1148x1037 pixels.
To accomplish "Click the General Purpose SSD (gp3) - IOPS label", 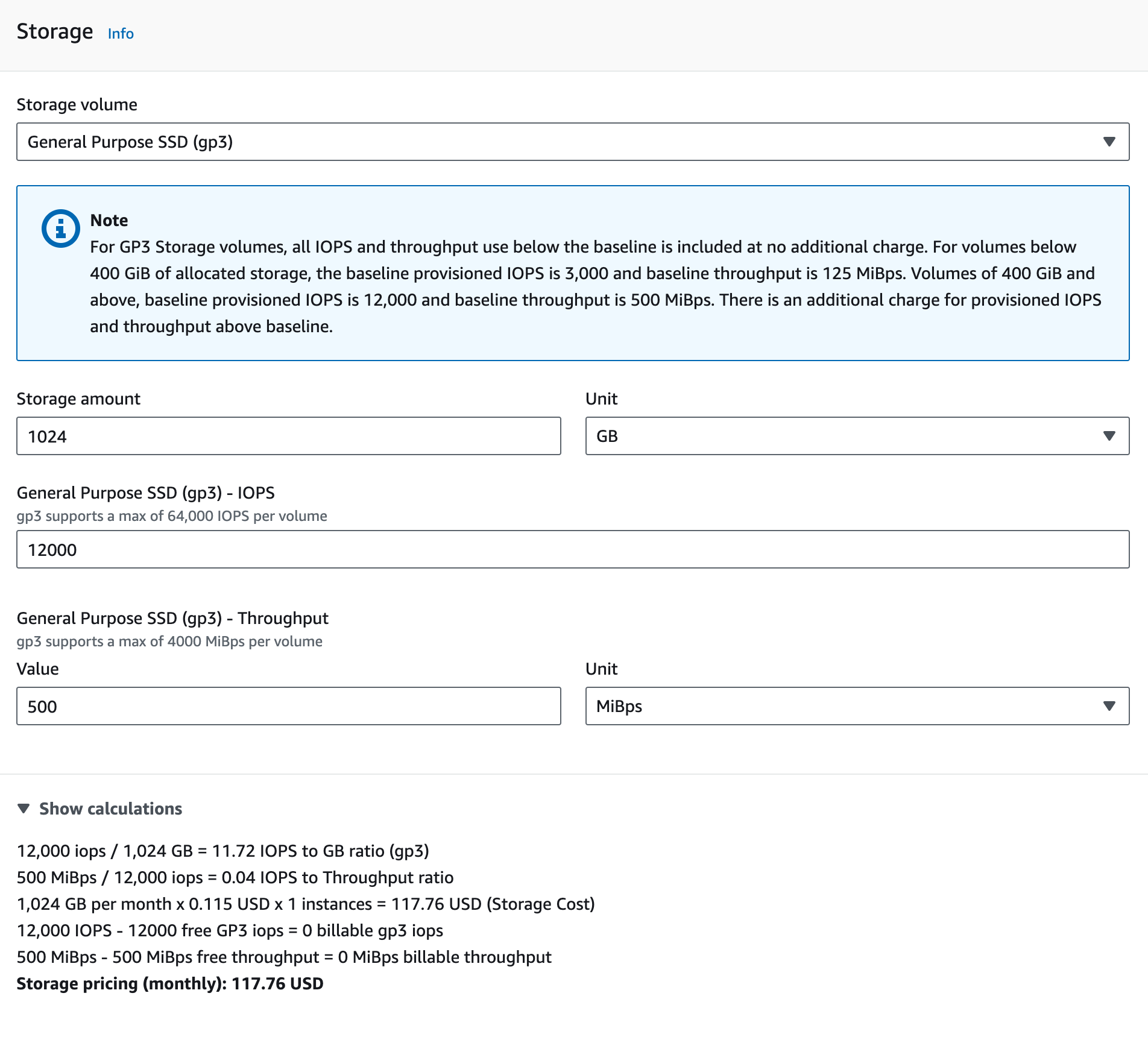I will click(x=145, y=493).
